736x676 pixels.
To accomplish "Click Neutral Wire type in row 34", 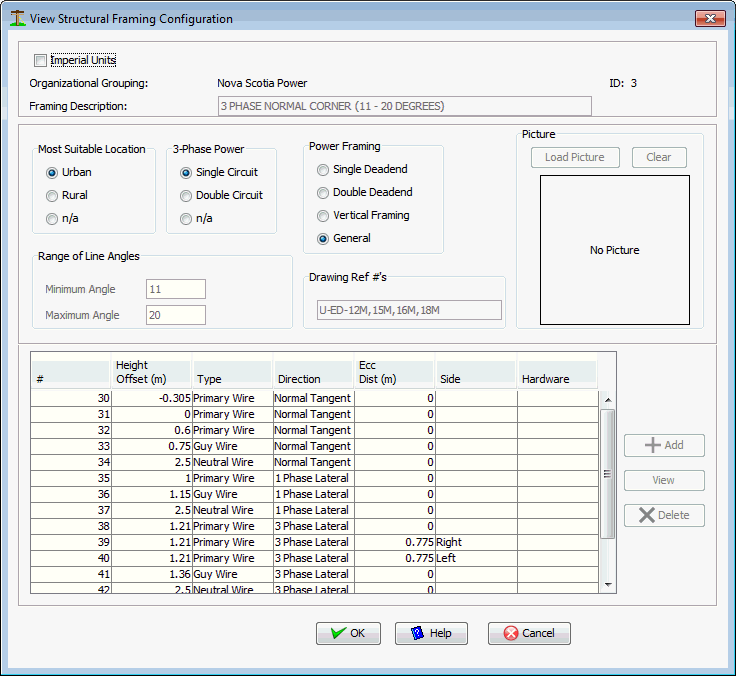I will pyautogui.click(x=233, y=462).
